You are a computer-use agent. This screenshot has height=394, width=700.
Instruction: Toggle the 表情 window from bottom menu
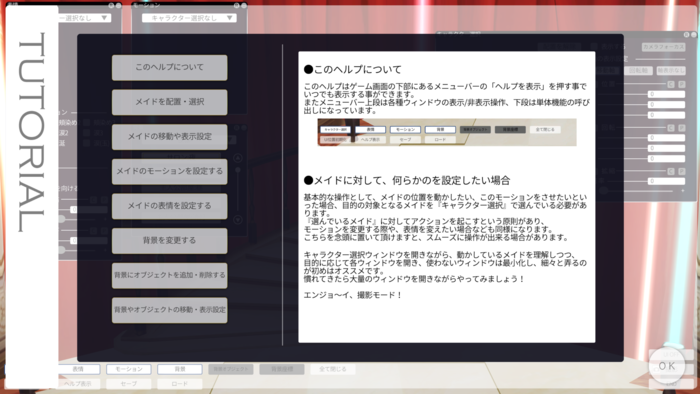[79, 369]
